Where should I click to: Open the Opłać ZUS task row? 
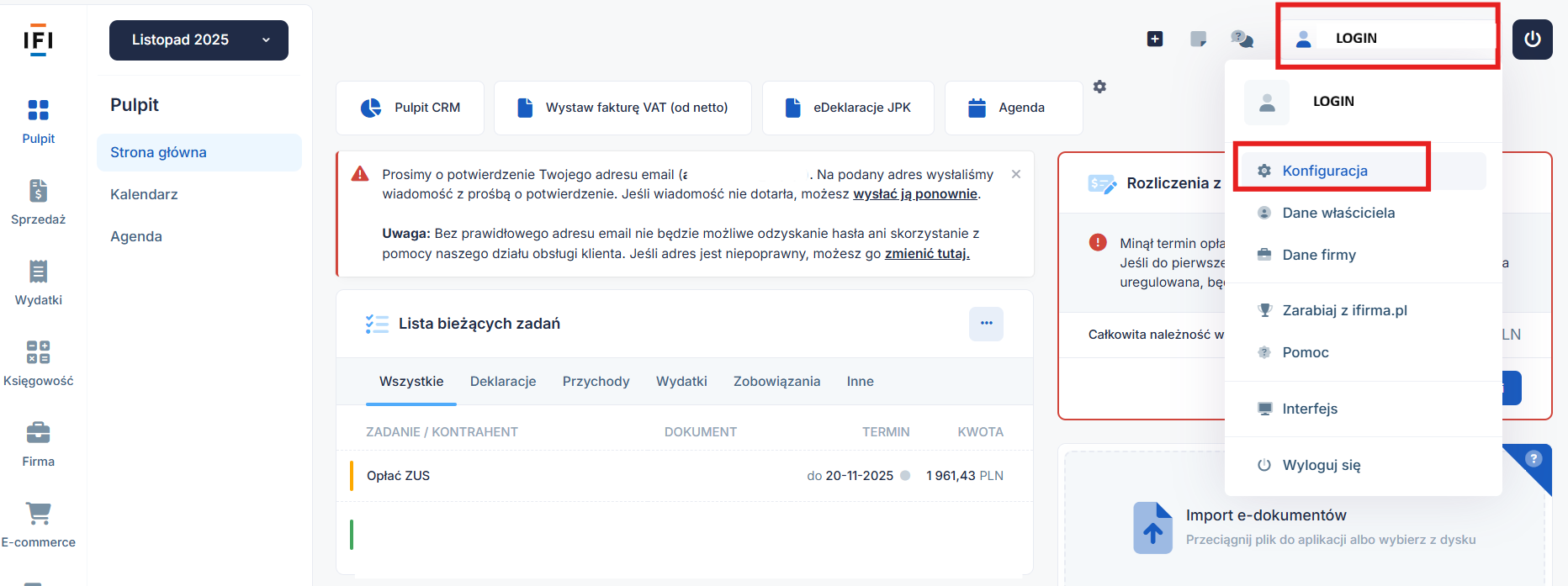click(x=399, y=476)
